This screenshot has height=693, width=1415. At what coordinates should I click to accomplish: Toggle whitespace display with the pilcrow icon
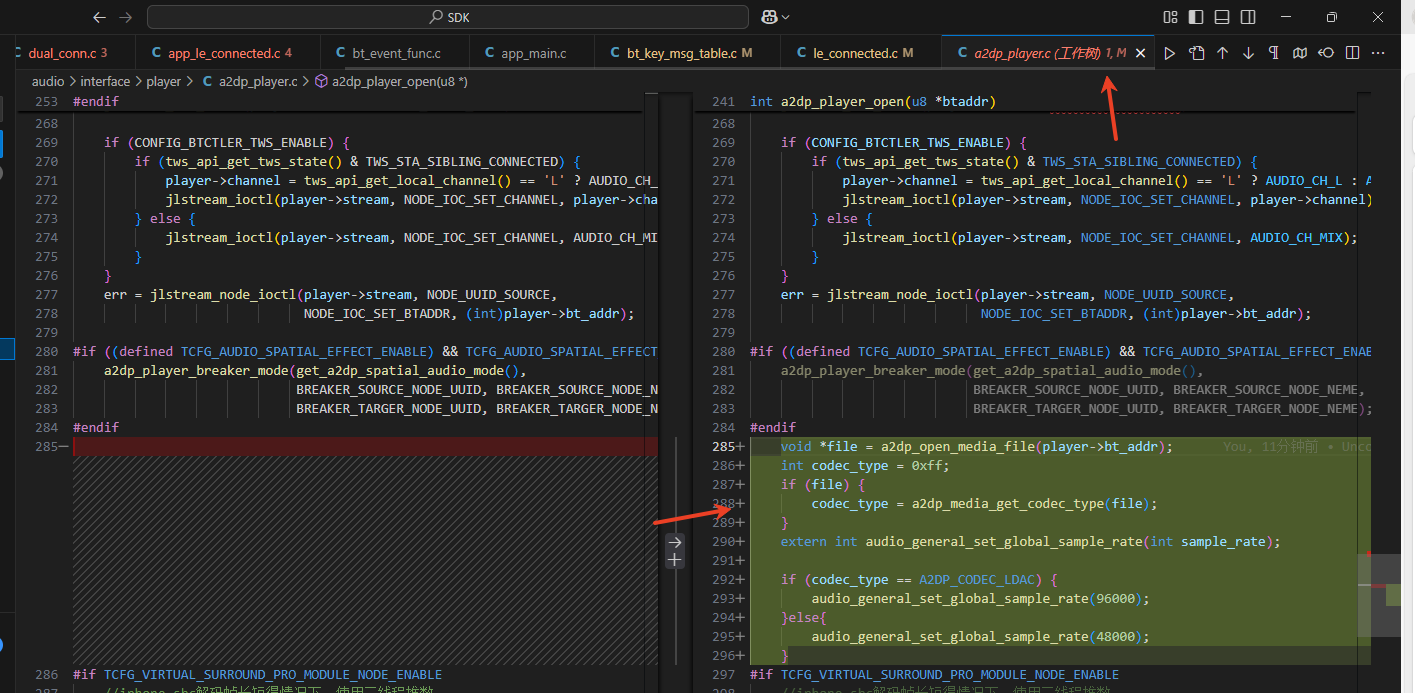1274,53
